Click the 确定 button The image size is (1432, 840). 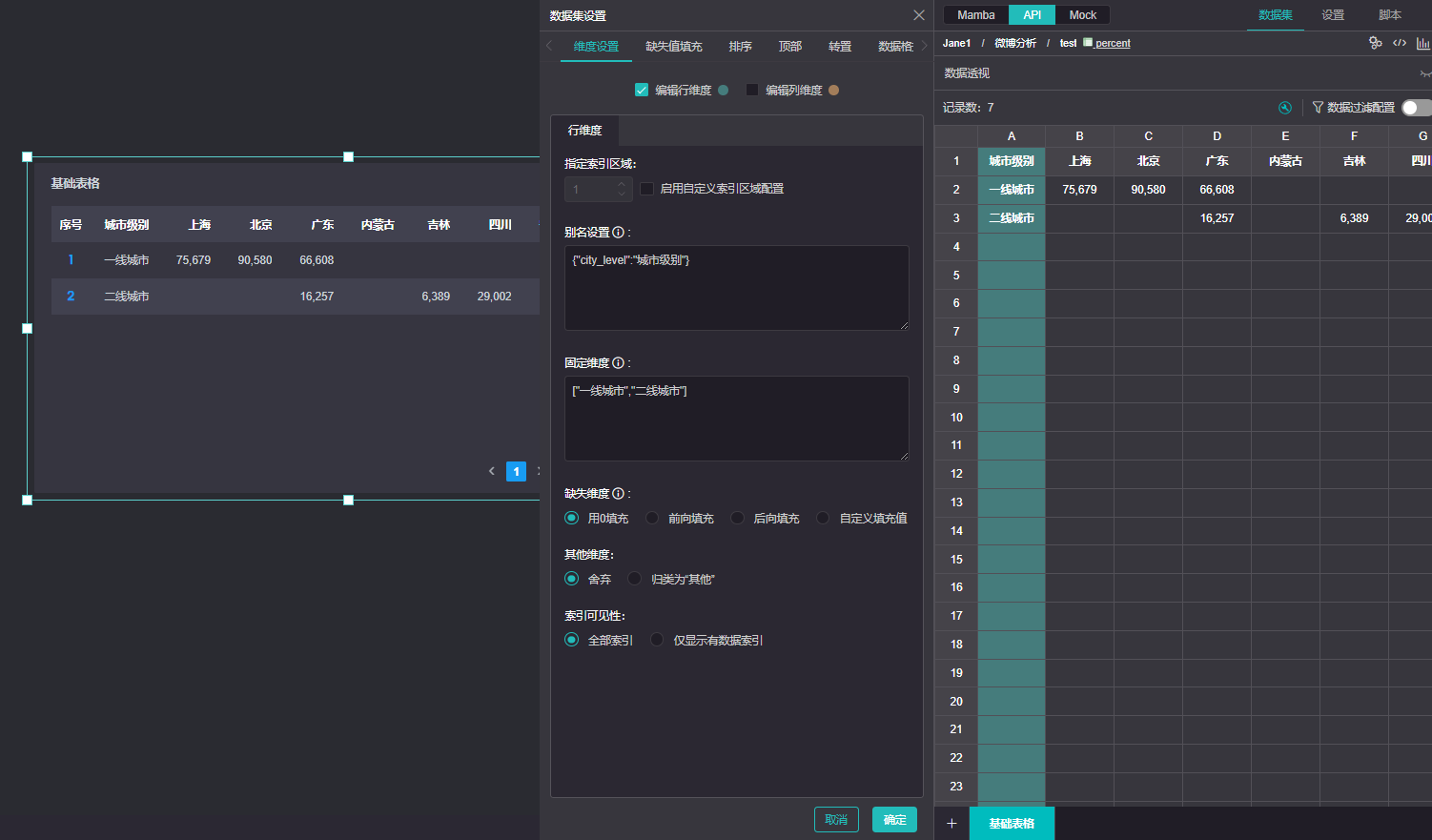click(894, 820)
